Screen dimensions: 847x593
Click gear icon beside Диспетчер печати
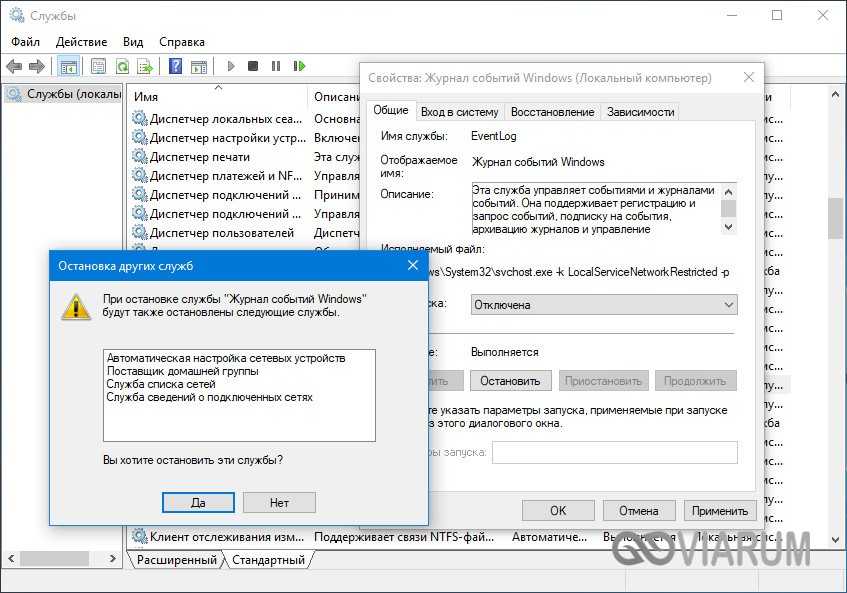tap(140, 157)
